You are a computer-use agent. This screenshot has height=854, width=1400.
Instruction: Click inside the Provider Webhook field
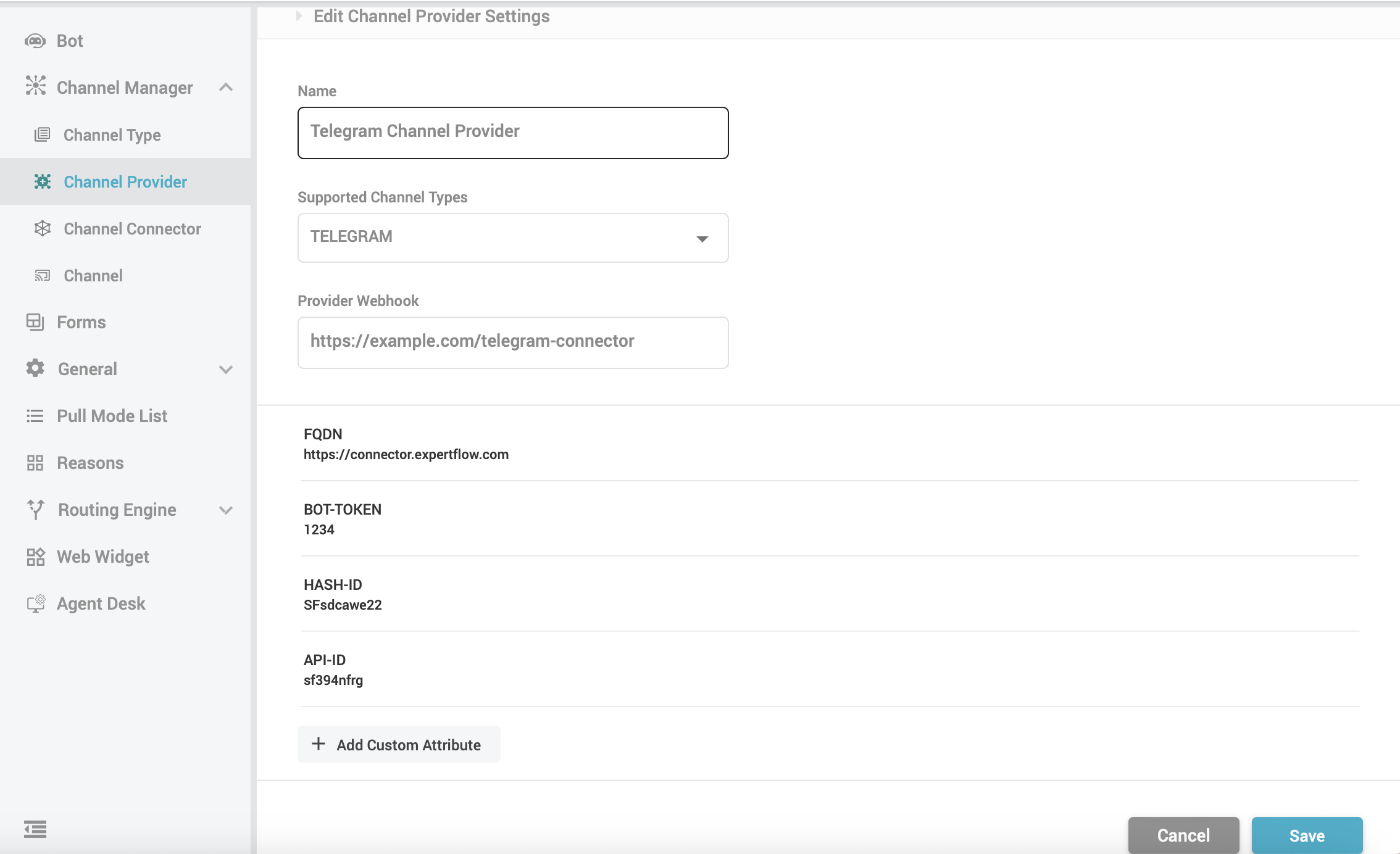[x=512, y=342]
